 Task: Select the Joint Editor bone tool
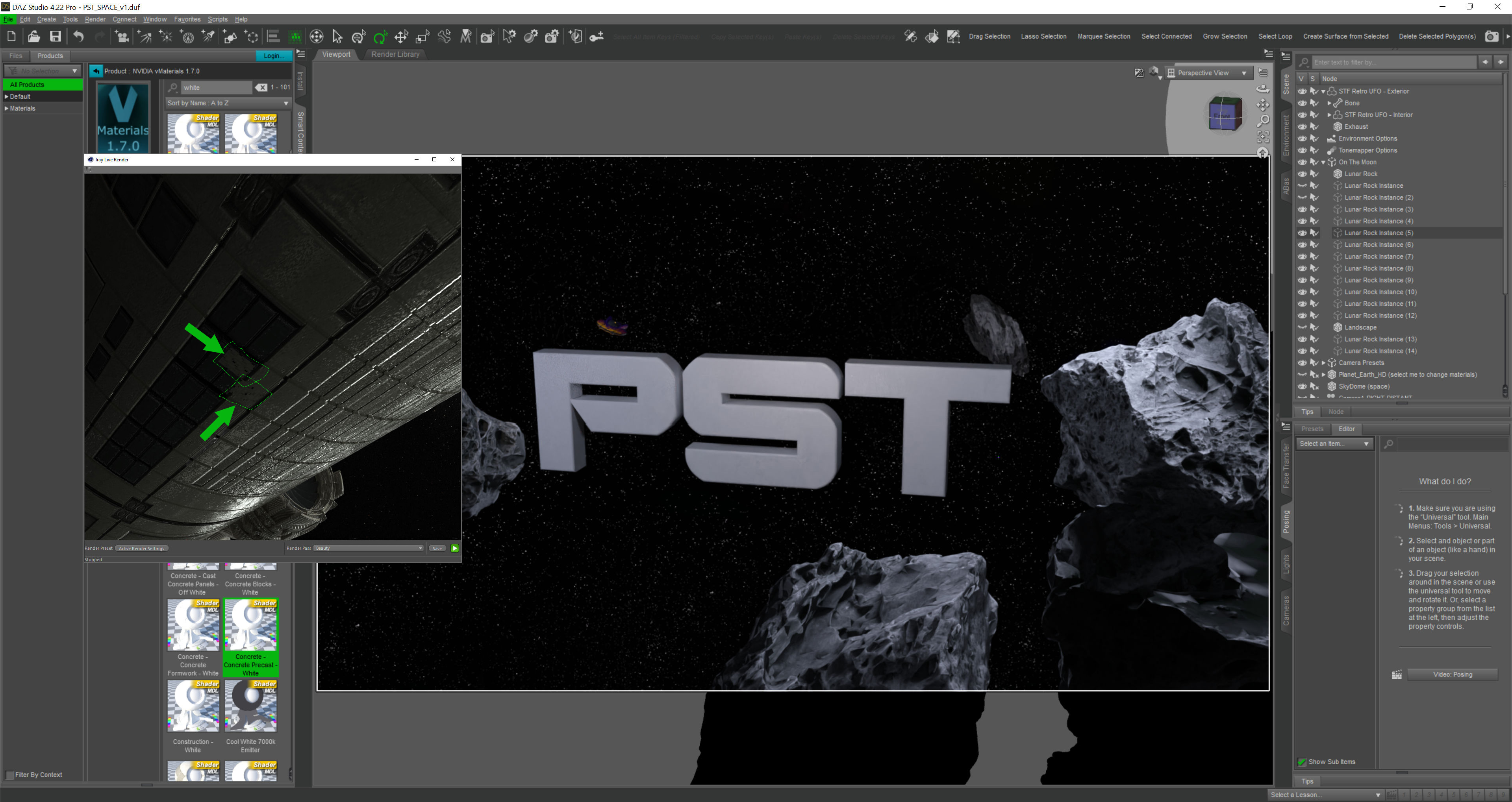coord(444,36)
